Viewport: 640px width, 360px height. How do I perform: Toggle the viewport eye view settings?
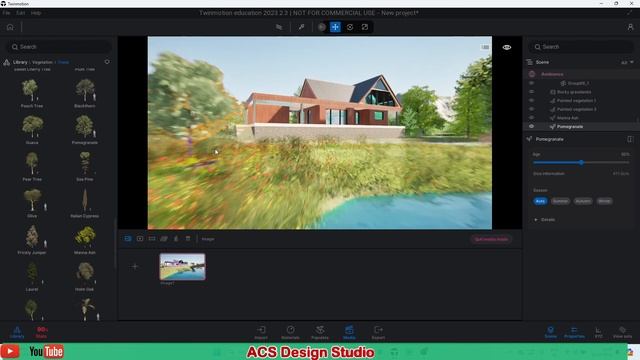point(507,47)
